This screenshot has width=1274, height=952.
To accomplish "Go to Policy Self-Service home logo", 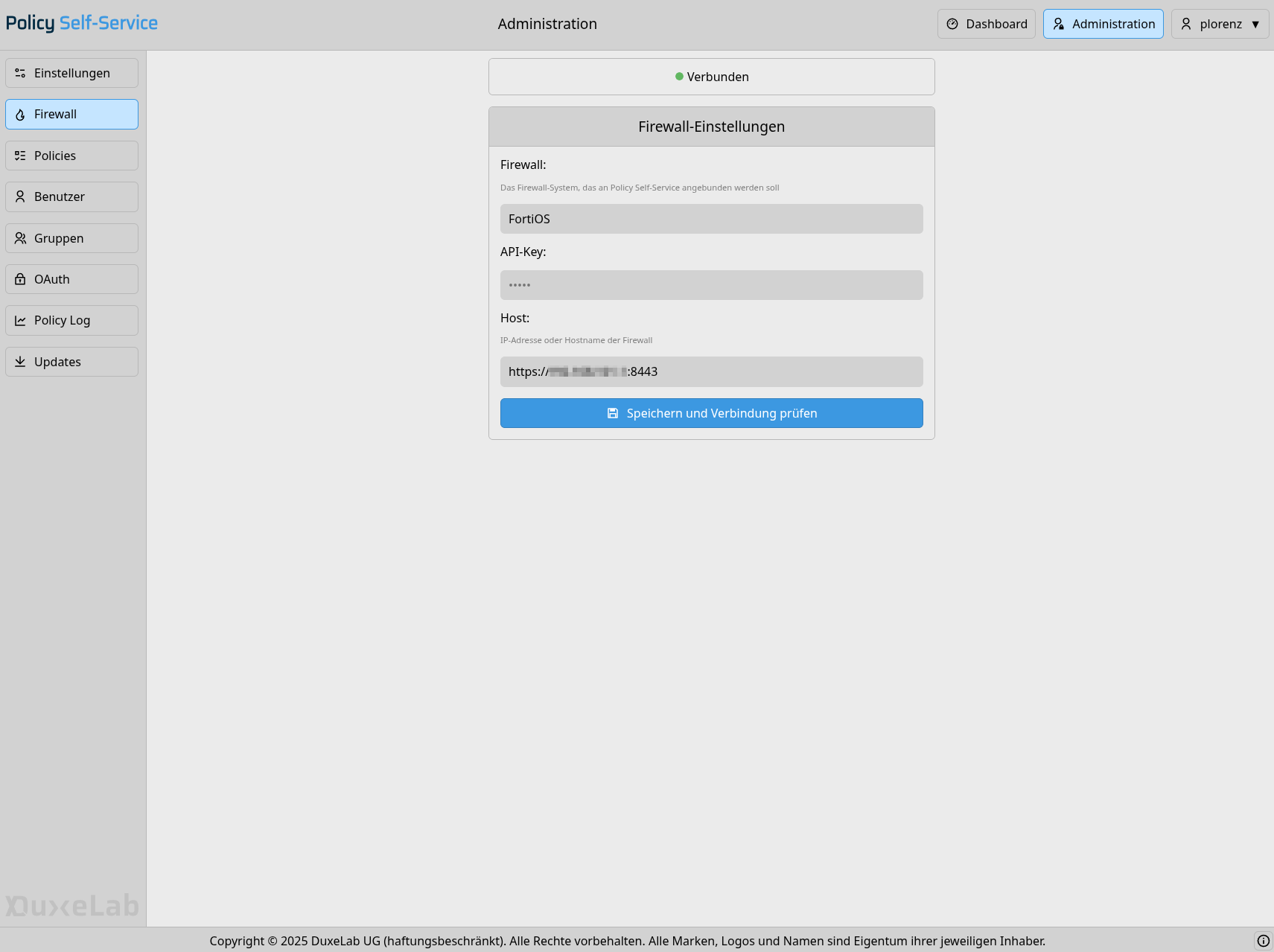I will pos(82,23).
